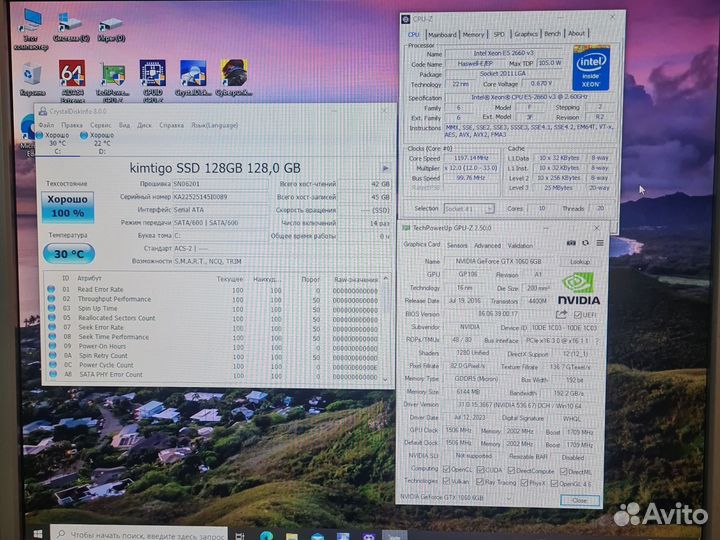Open the Socket selection dropdown in CPU-Z
The width and height of the screenshot is (720, 540).
(x=469, y=208)
